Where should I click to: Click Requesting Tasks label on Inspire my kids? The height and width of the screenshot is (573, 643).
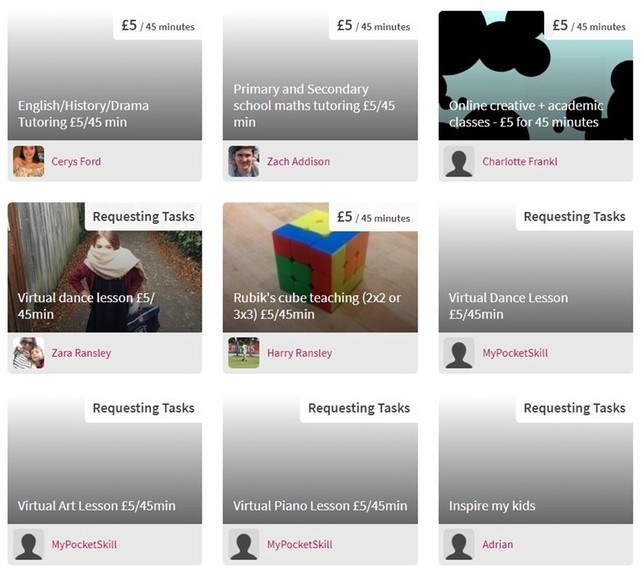coord(575,408)
